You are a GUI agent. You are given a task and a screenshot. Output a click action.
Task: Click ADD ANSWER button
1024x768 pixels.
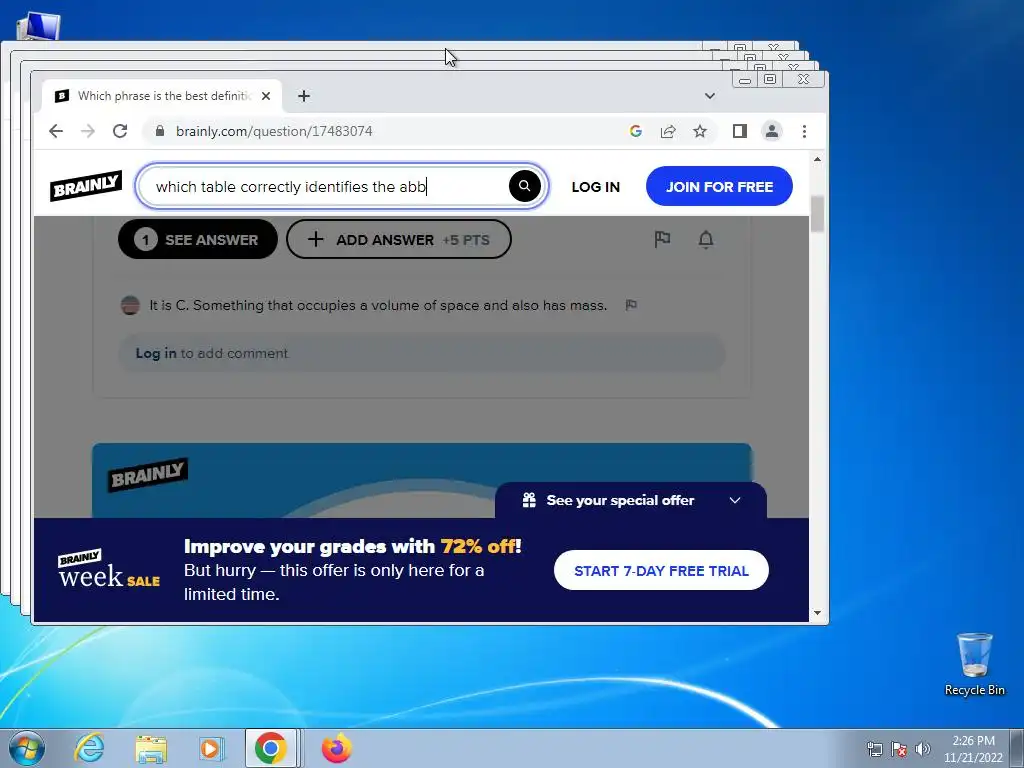(x=398, y=240)
